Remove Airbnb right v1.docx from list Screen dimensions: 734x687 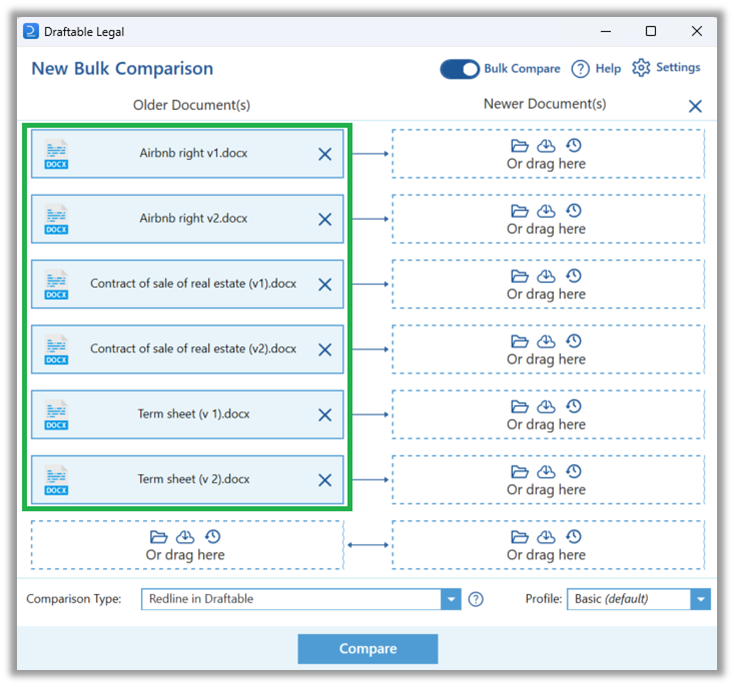(325, 154)
